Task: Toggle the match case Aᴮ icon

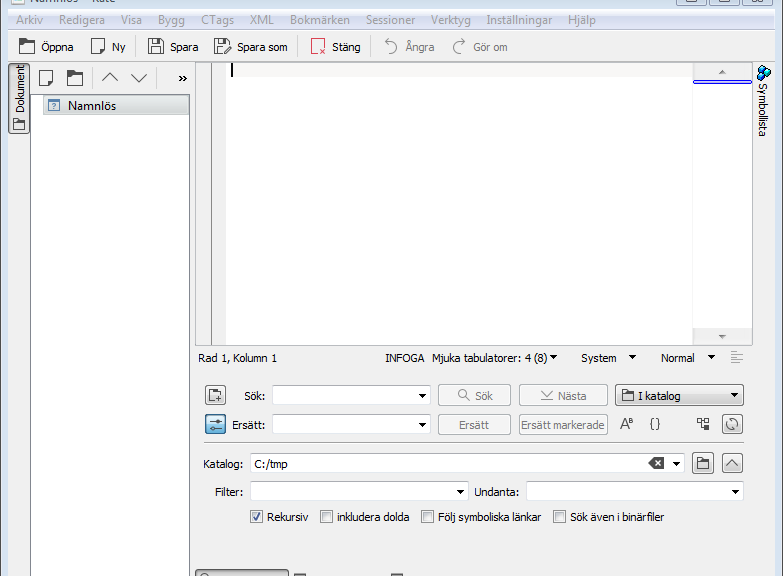Action: pyautogui.click(x=627, y=424)
